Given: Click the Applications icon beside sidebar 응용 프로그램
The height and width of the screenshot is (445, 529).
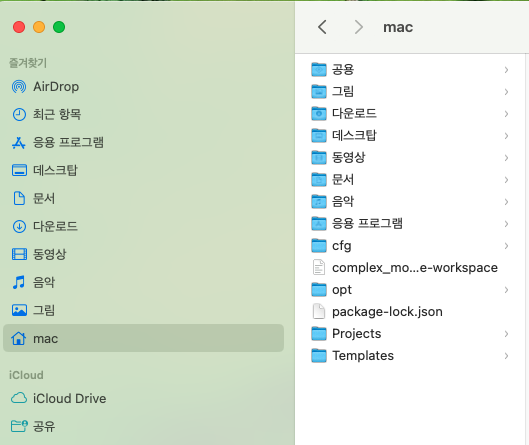Looking at the screenshot, I should click(19, 142).
